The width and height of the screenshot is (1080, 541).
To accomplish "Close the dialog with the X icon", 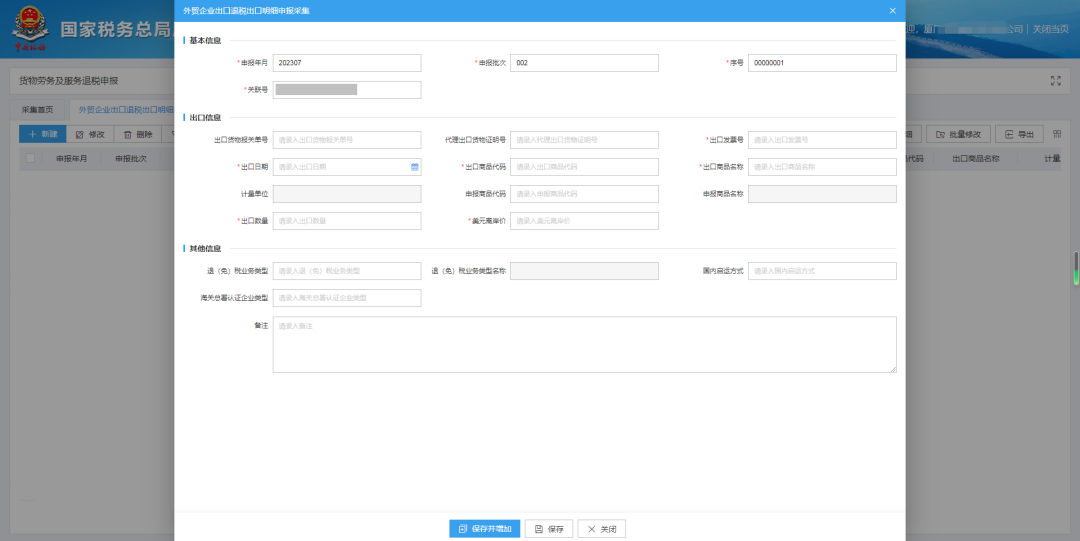I will [893, 11].
